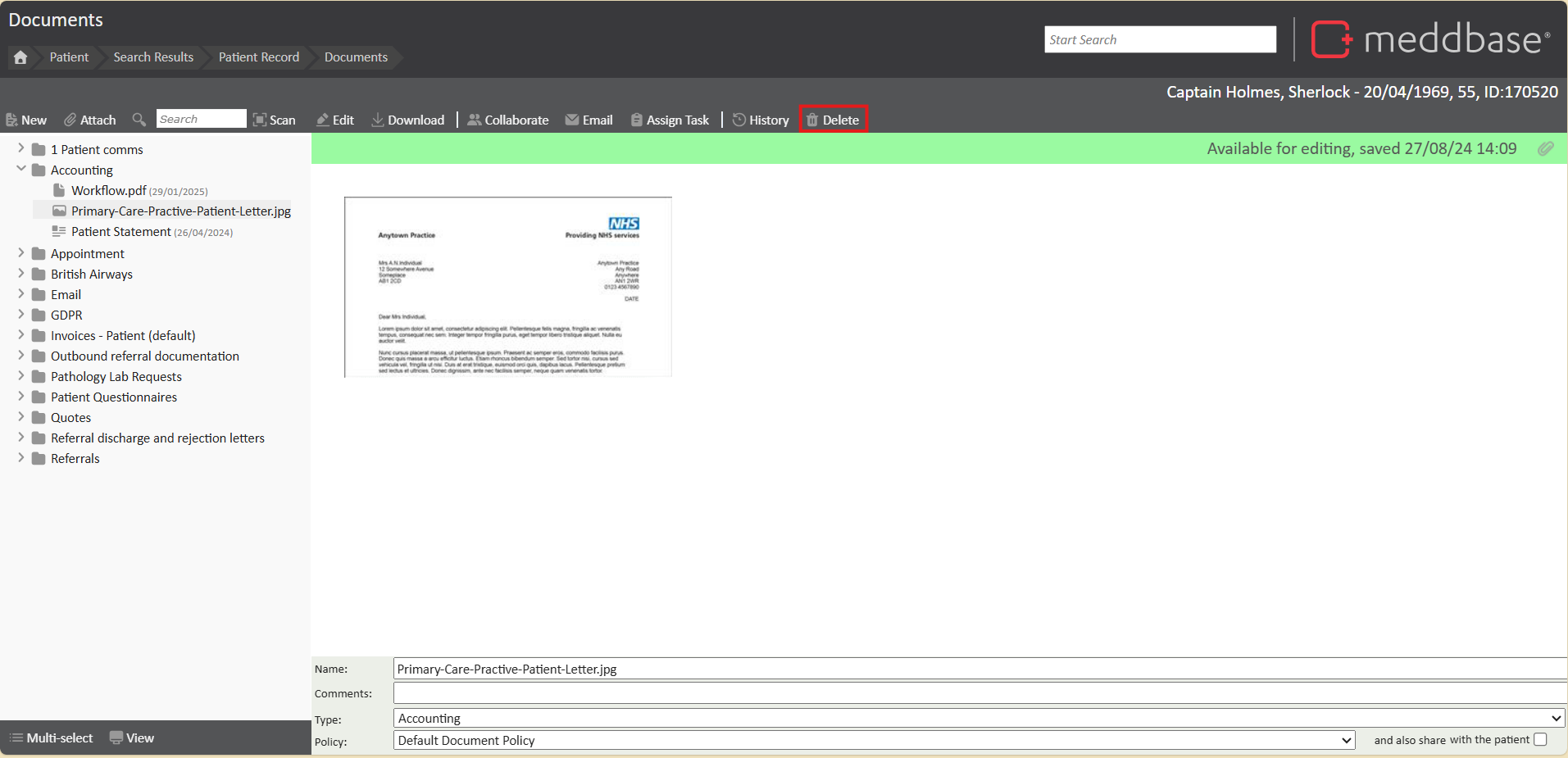The image size is (1568, 758).
Task: Open document History
Action: coord(761,120)
